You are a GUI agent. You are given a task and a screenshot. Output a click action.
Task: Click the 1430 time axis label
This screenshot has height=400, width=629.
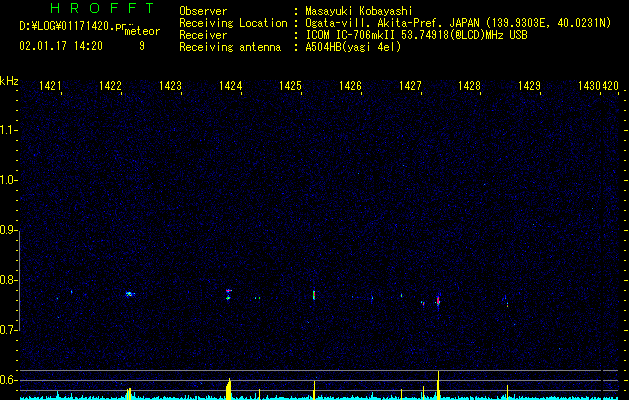[x=589, y=86]
